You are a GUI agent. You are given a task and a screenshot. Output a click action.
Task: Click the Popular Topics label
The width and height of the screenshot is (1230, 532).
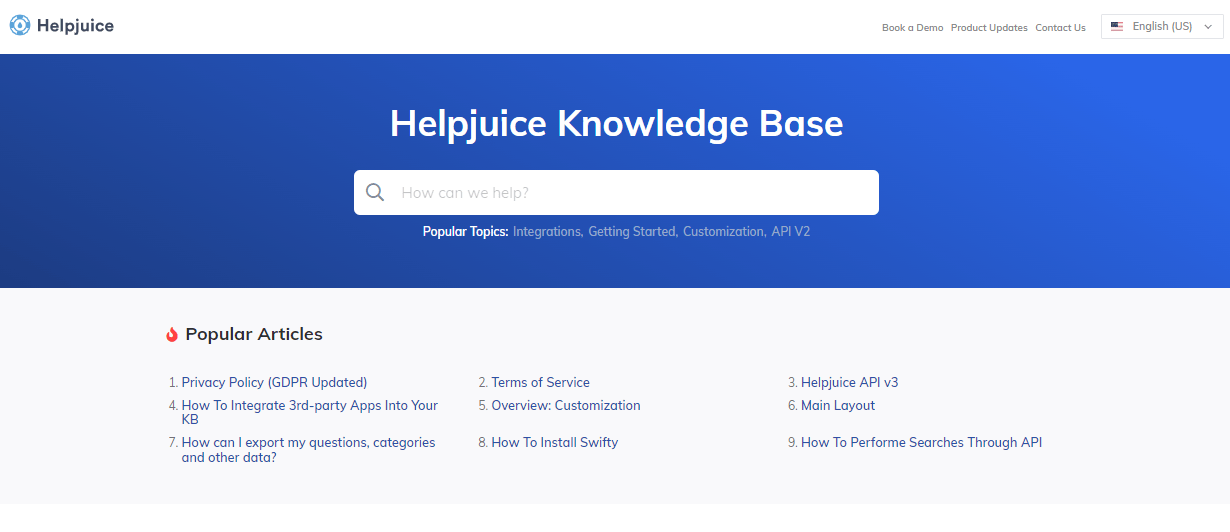pyautogui.click(x=465, y=231)
